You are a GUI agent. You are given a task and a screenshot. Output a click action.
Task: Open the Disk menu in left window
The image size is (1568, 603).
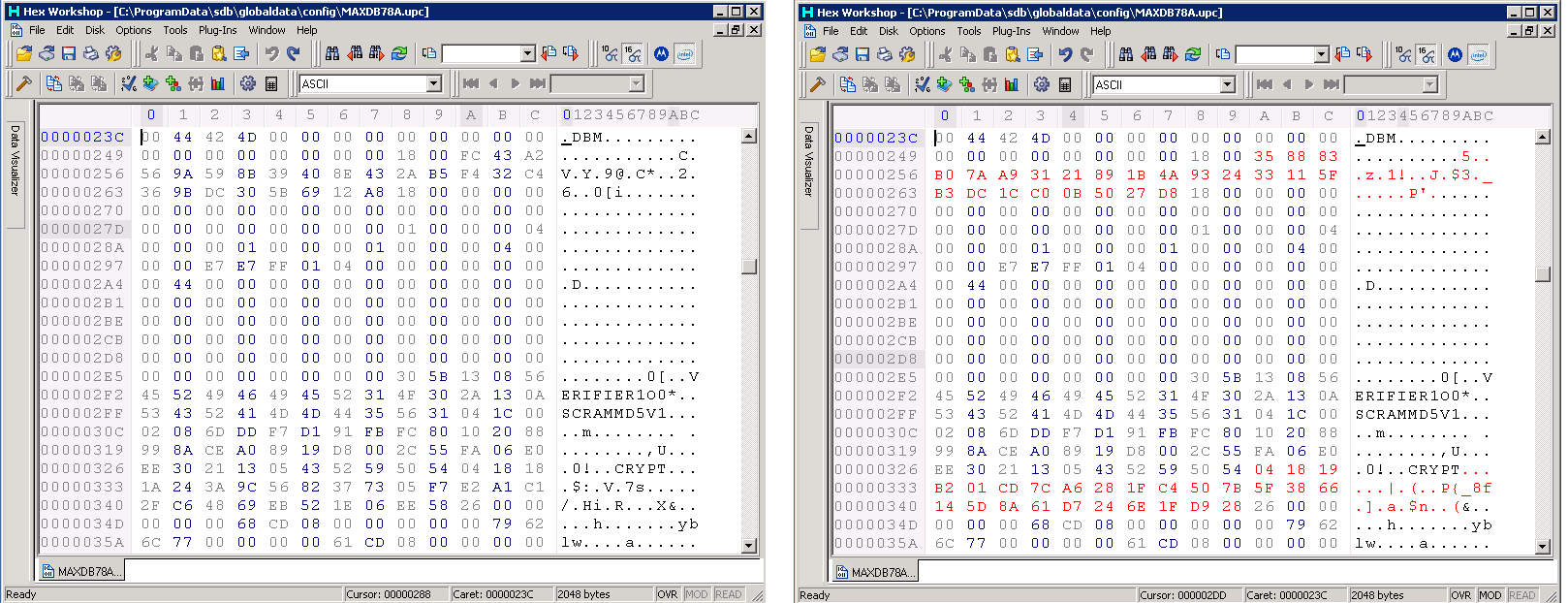pos(94,30)
